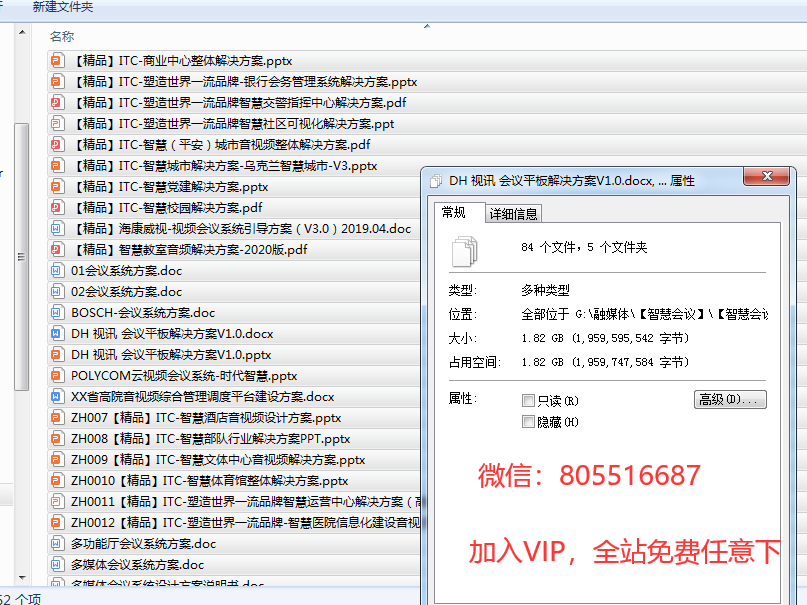This screenshot has height=605, width=807.
Task: Select 【精品】智慧教室音频解决方案-2020版.pdf name
Action: [189, 250]
